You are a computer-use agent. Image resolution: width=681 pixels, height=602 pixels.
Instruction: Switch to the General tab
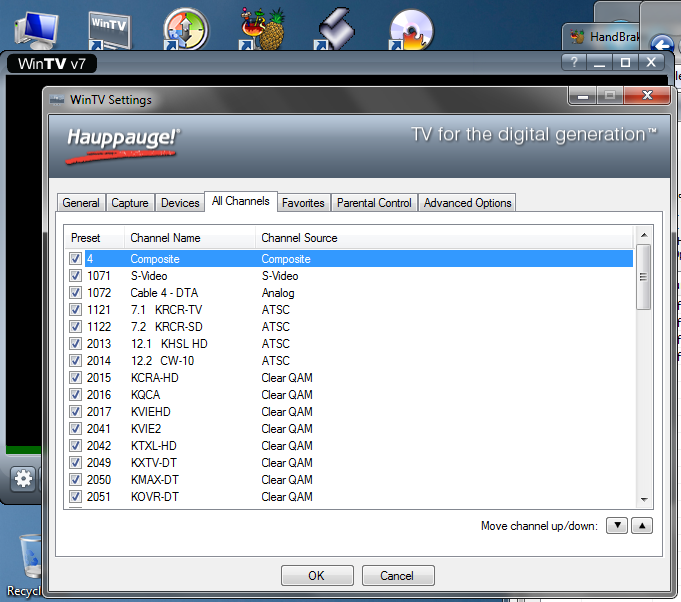(x=81, y=203)
